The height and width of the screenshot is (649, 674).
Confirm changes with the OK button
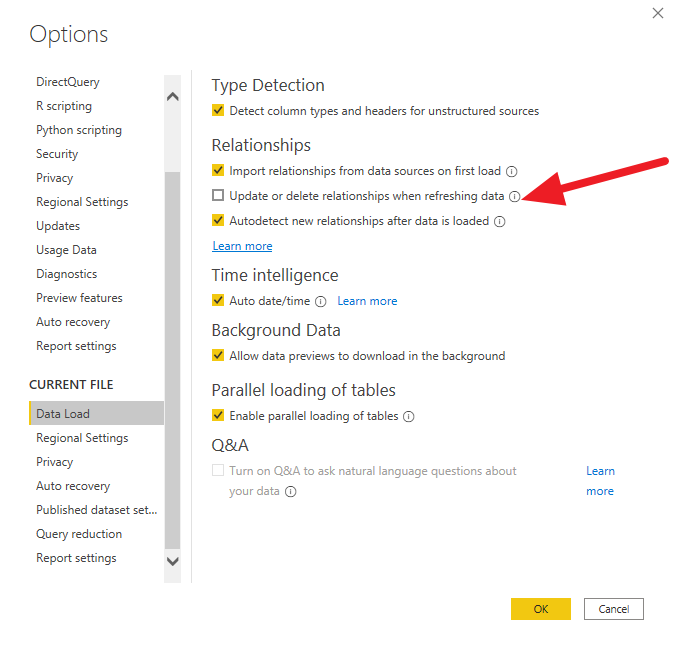coord(541,609)
